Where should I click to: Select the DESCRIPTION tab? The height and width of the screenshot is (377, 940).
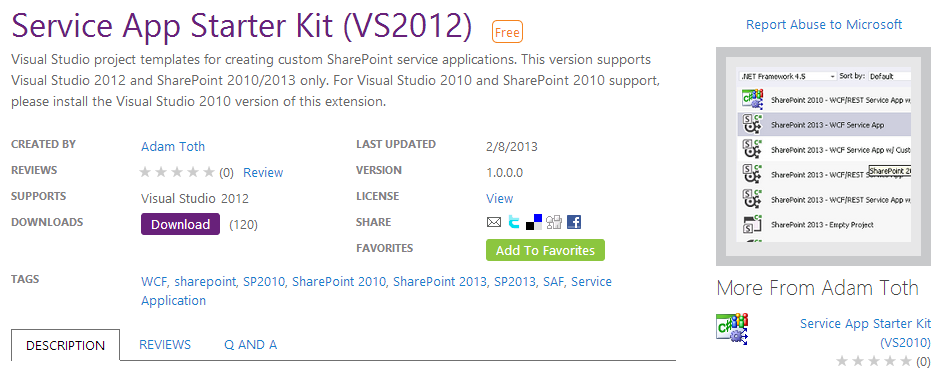pyautogui.click(x=65, y=345)
